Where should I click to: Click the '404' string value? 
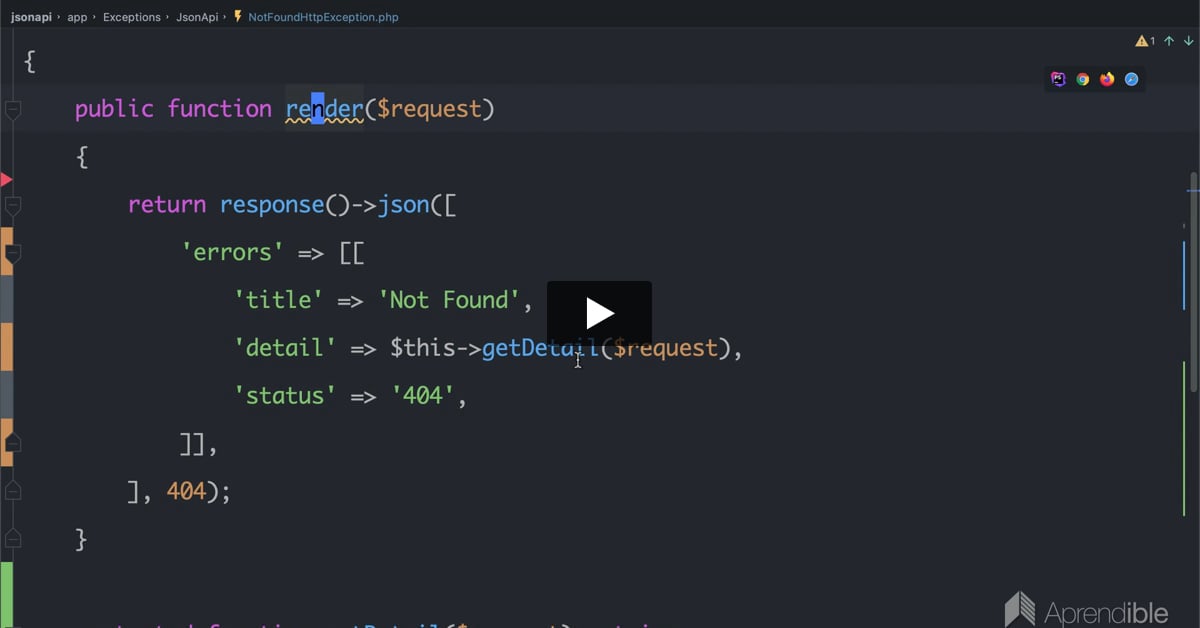423,396
